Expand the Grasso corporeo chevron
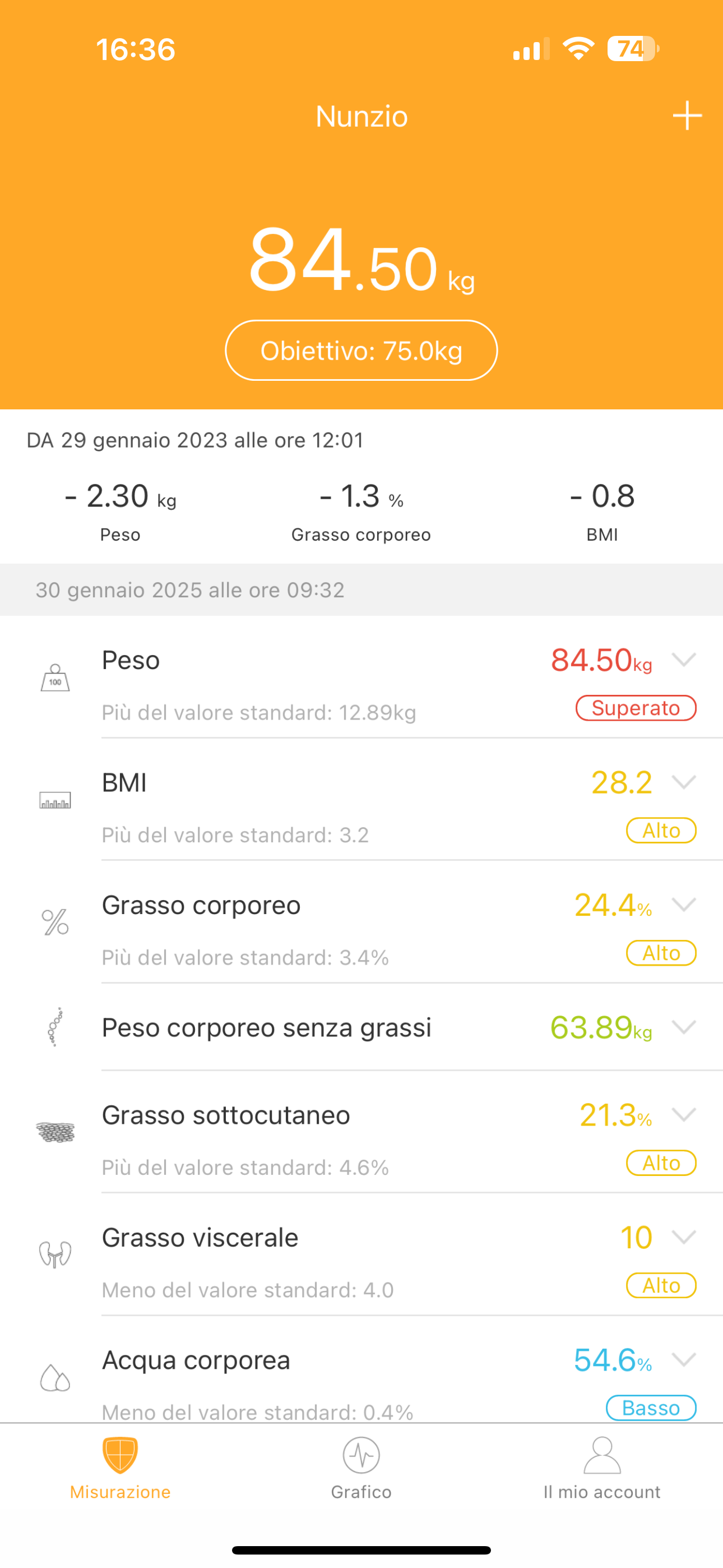Screen dimensions: 723x1568 (684, 905)
